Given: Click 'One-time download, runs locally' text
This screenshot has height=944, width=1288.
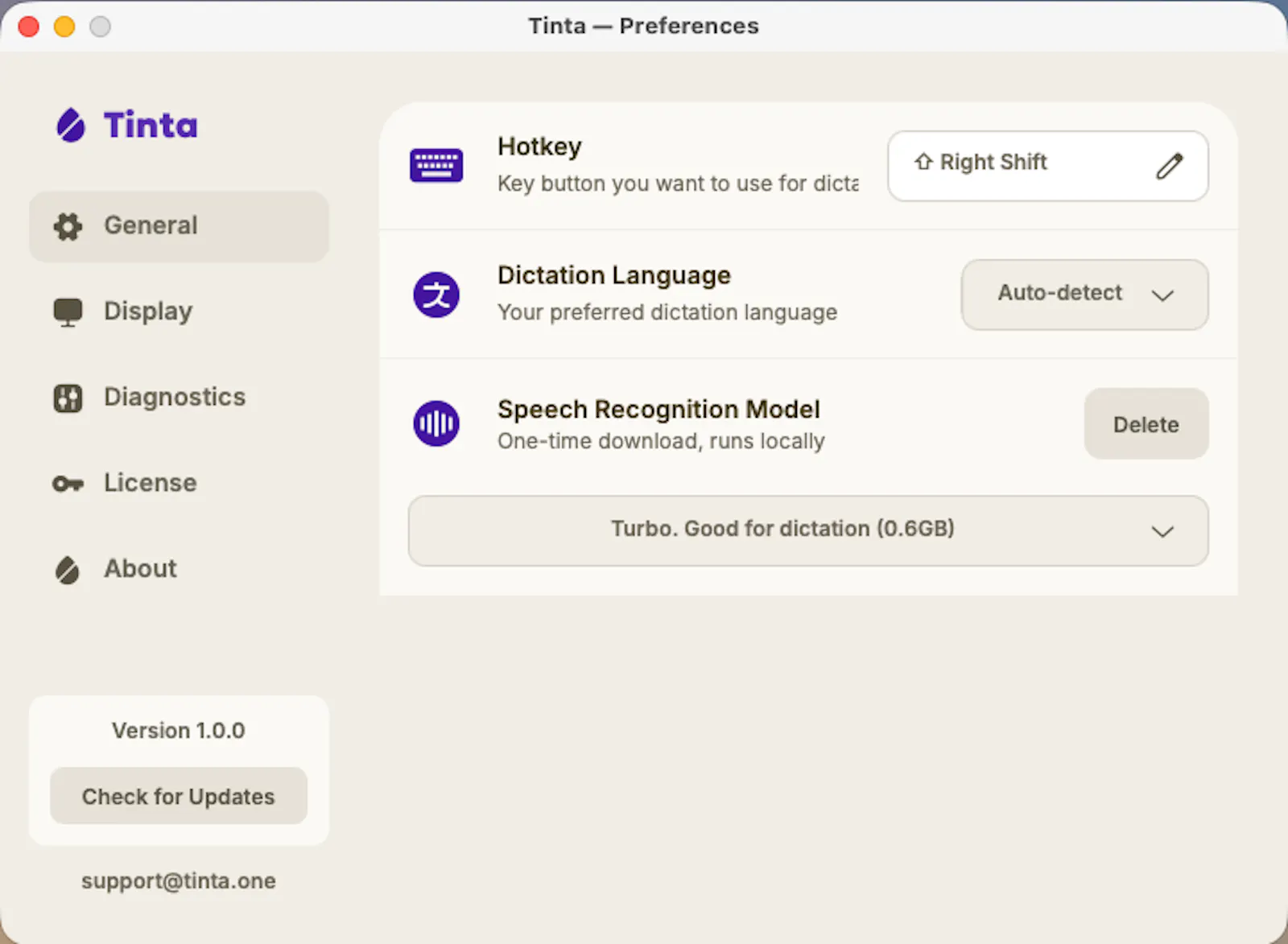Looking at the screenshot, I should (x=661, y=441).
